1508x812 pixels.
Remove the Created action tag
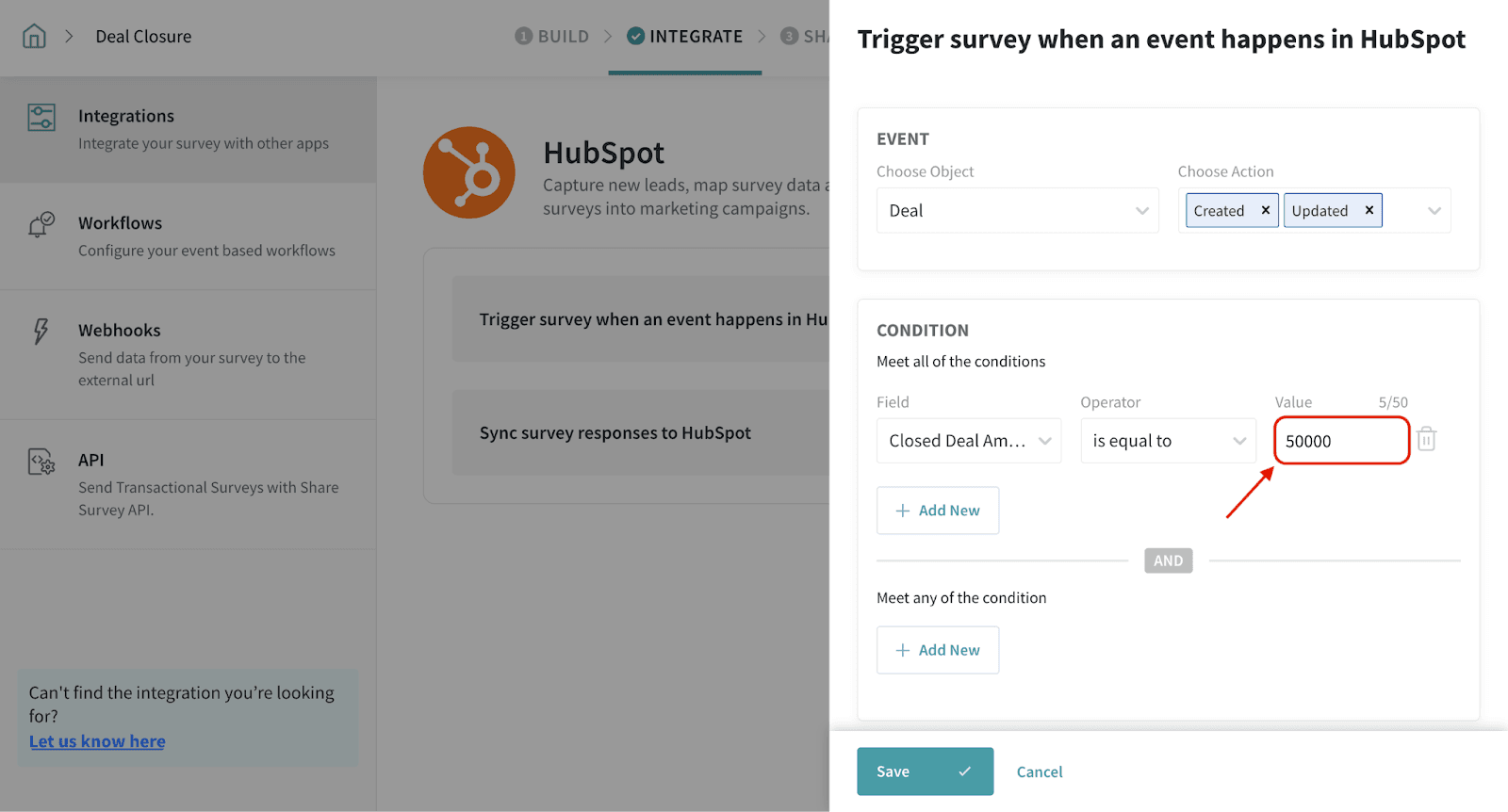tap(1266, 211)
